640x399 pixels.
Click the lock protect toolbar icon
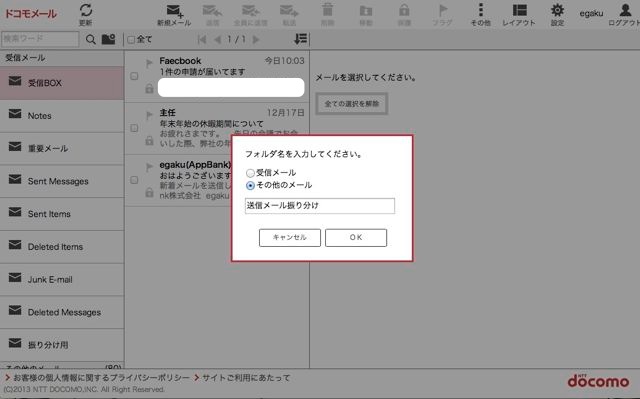[x=404, y=10]
